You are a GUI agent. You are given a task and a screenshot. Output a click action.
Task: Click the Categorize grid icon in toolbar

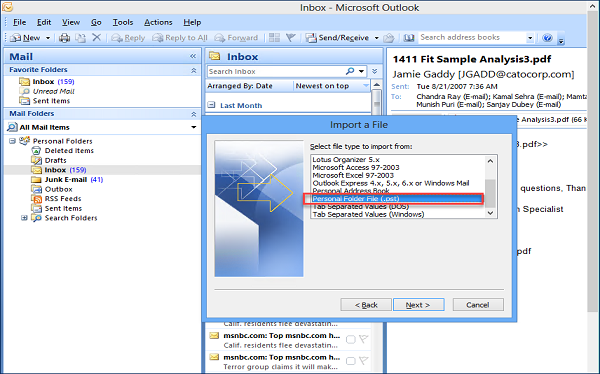click(x=274, y=38)
